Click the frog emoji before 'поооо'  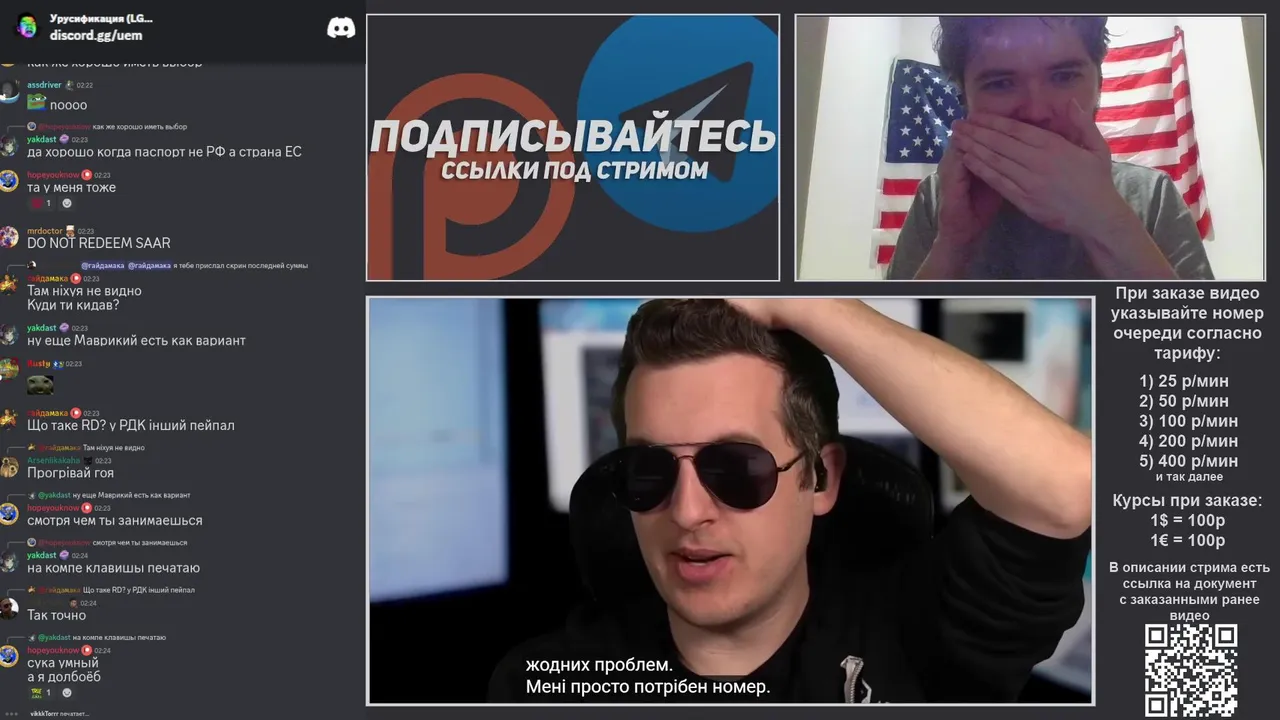[x=36, y=102]
